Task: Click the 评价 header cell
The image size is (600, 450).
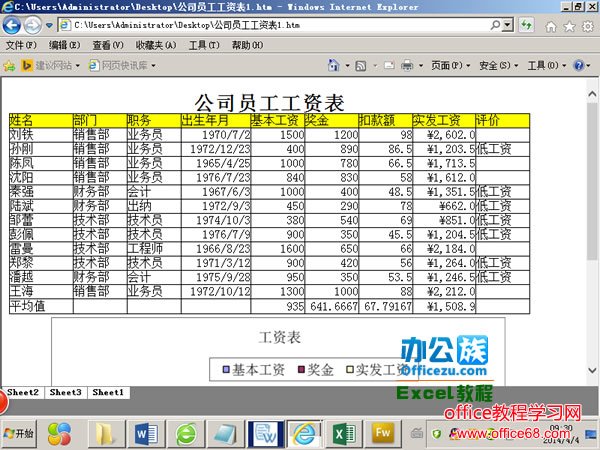Action: [x=502, y=121]
